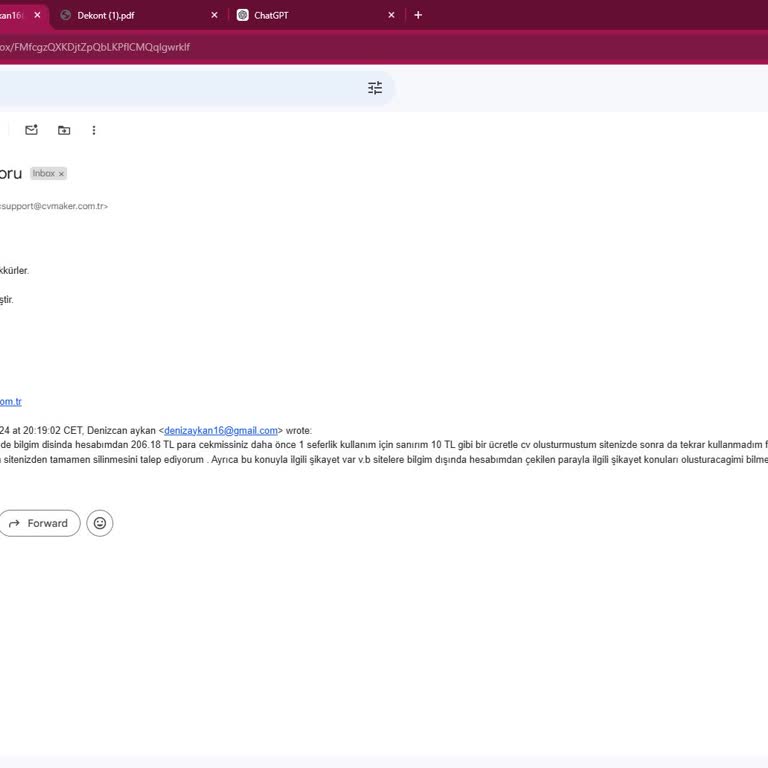Click the Forward button
This screenshot has width=768, height=768.
click(39, 523)
